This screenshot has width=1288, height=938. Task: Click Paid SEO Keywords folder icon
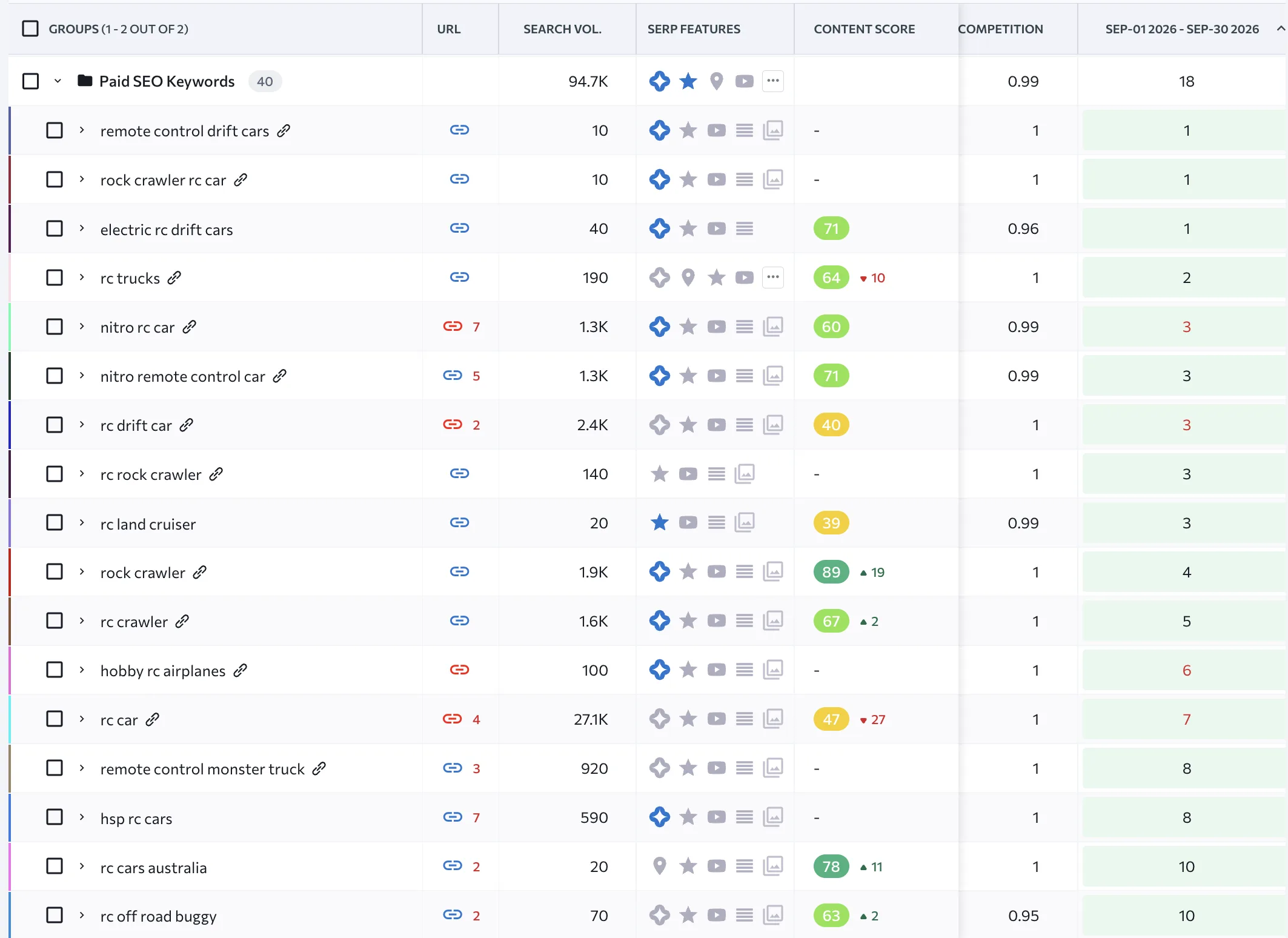tap(85, 80)
